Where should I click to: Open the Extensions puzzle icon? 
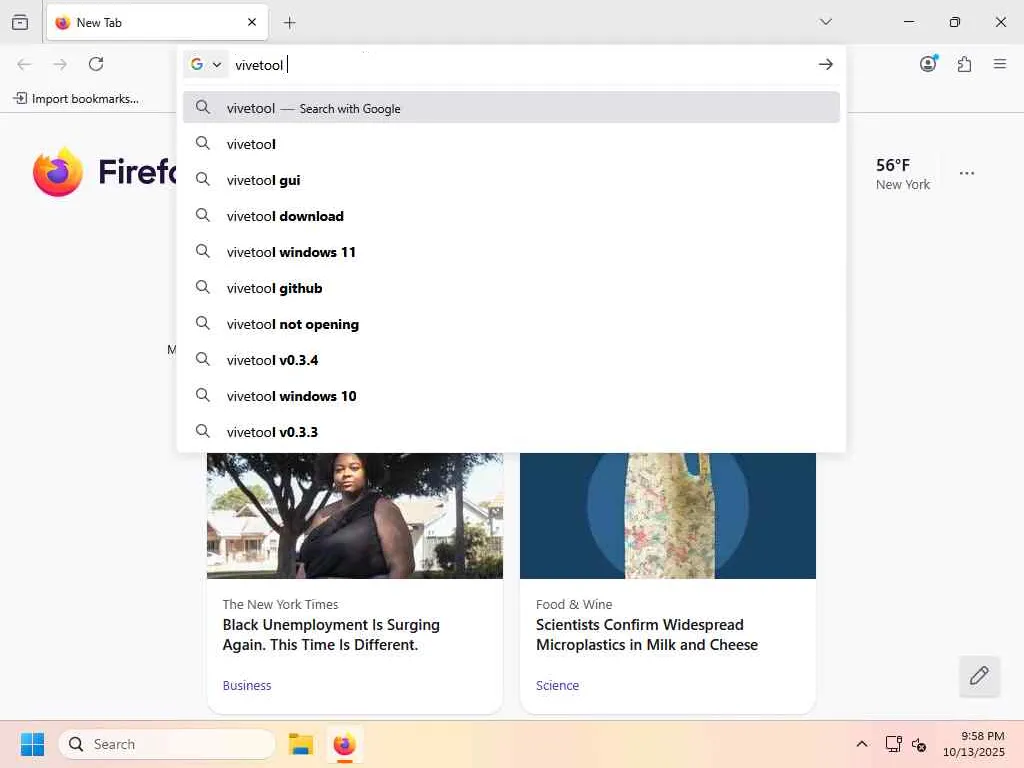(965, 64)
